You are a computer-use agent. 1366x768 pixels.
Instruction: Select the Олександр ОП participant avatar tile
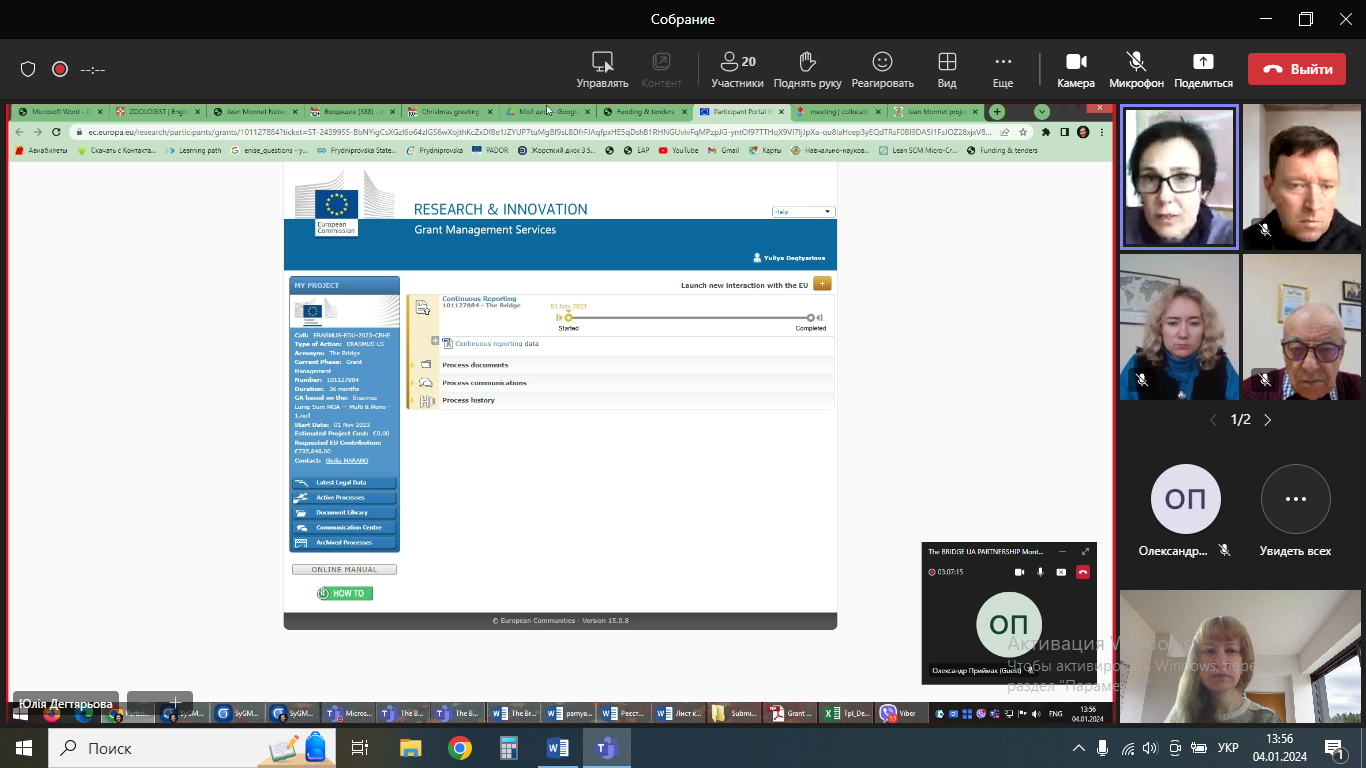(1185, 499)
